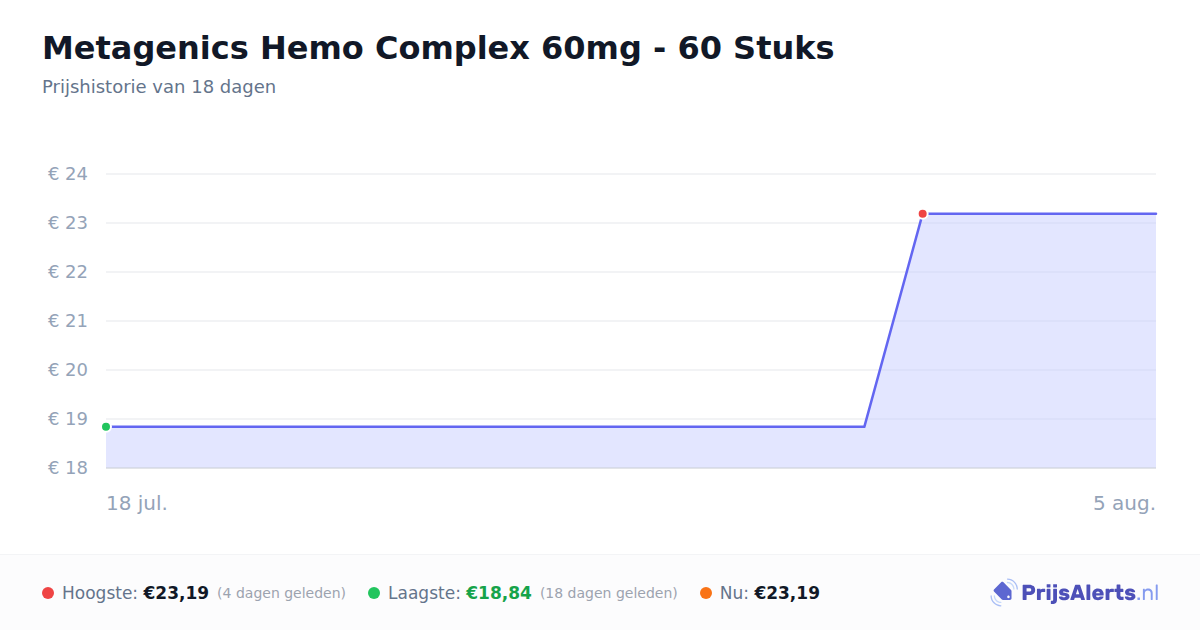Viewport: 1200px width, 630px height.
Task: Click the € 18 axis label
Action: [x=68, y=468]
